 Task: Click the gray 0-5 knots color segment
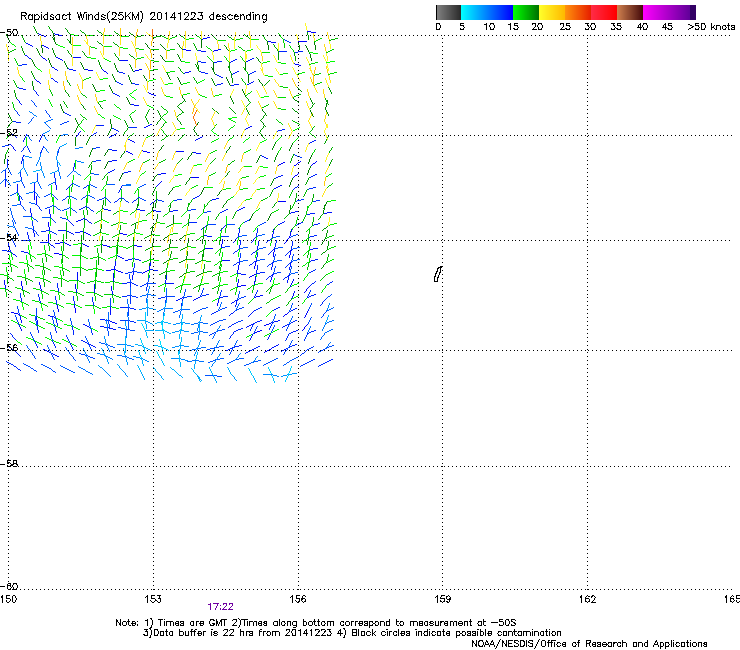[x=448, y=12]
